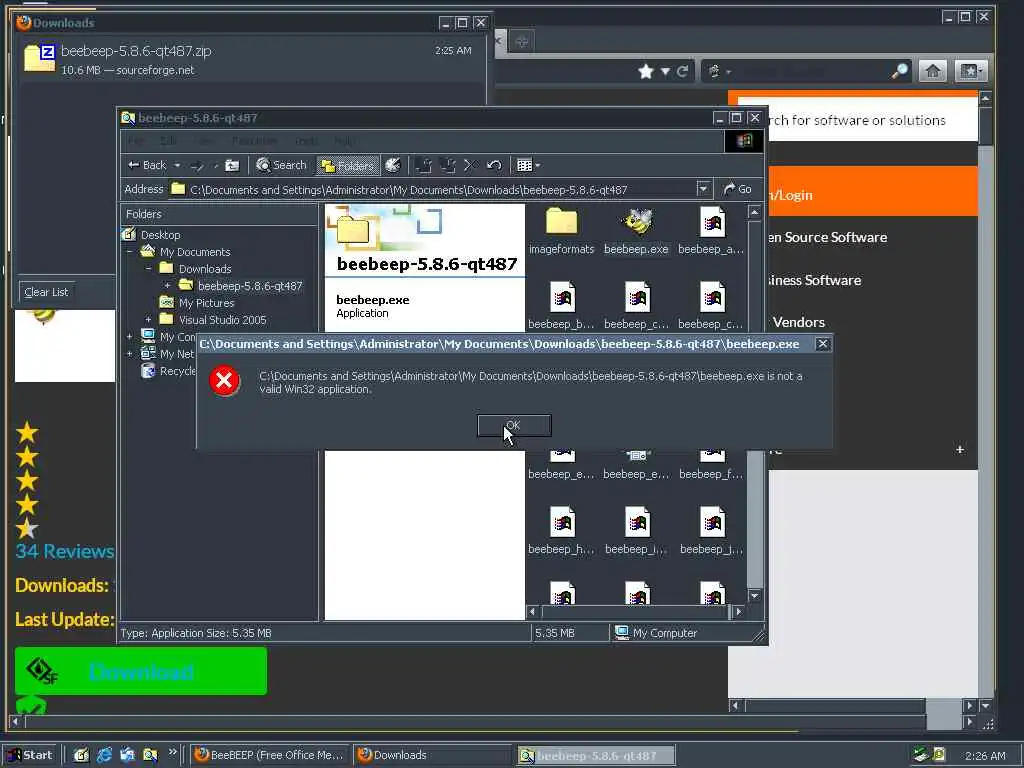Click the SourceForge search software input field
Image resolution: width=1024 pixels, height=768 pixels.
tap(857, 120)
